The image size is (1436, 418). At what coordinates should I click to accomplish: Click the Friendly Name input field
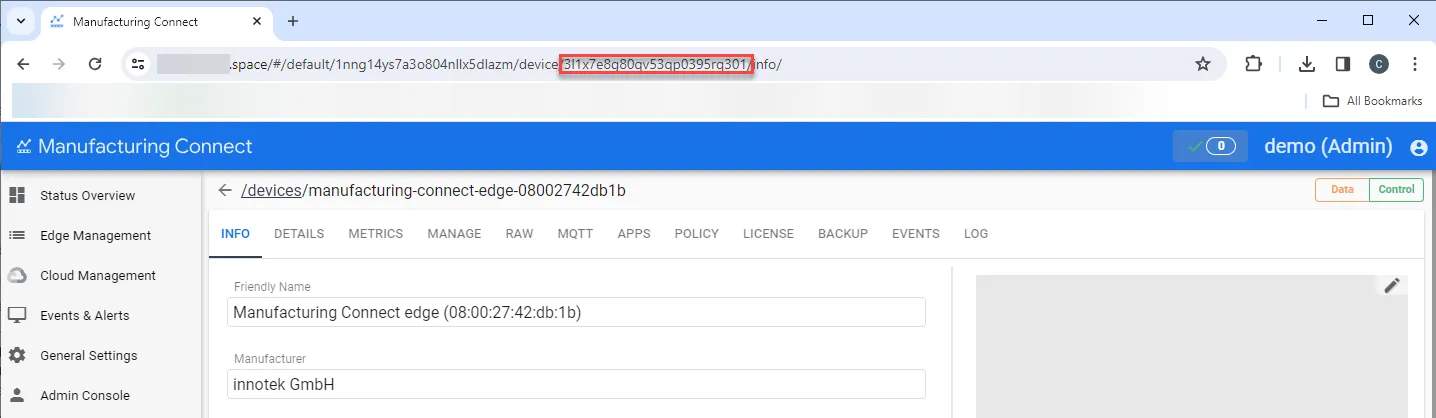point(576,312)
